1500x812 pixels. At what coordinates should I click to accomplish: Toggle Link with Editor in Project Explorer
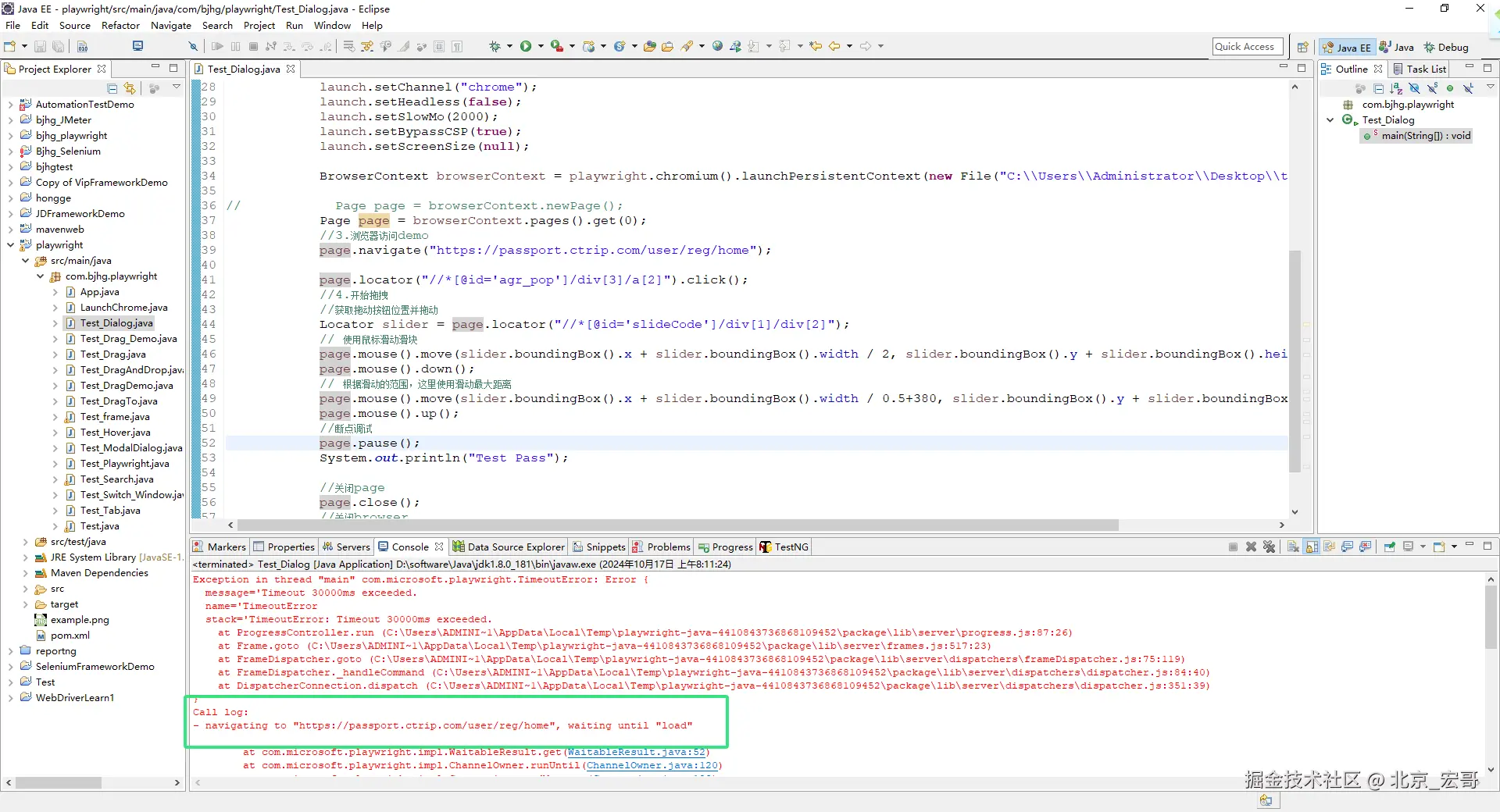click(130, 88)
